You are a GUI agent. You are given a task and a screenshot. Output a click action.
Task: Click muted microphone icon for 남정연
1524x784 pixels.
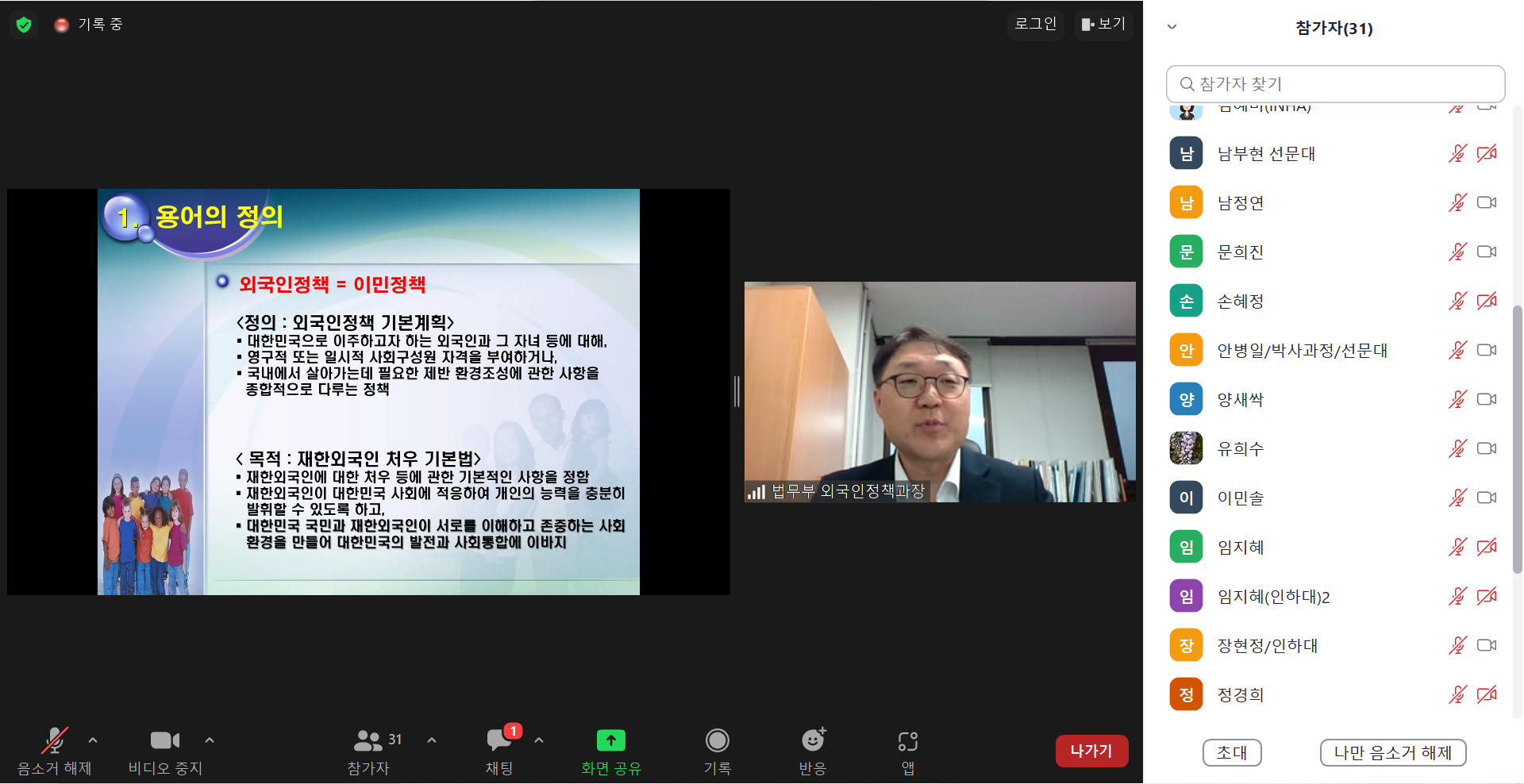1457,202
